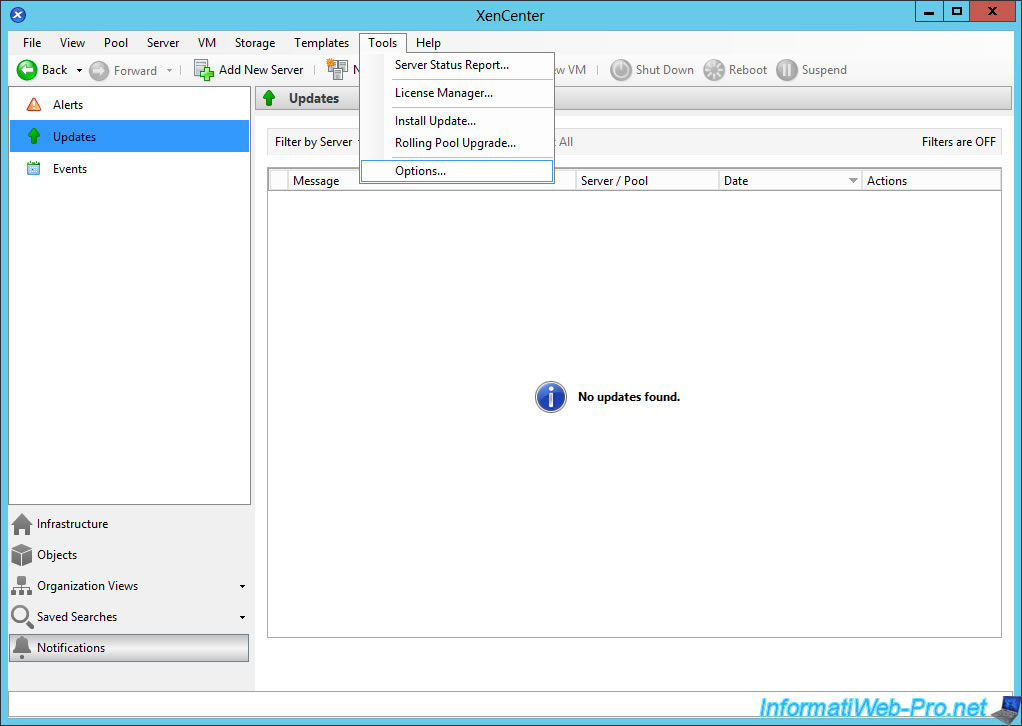Click the Add New Server icon
1022x726 pixels.
(204, 70)
